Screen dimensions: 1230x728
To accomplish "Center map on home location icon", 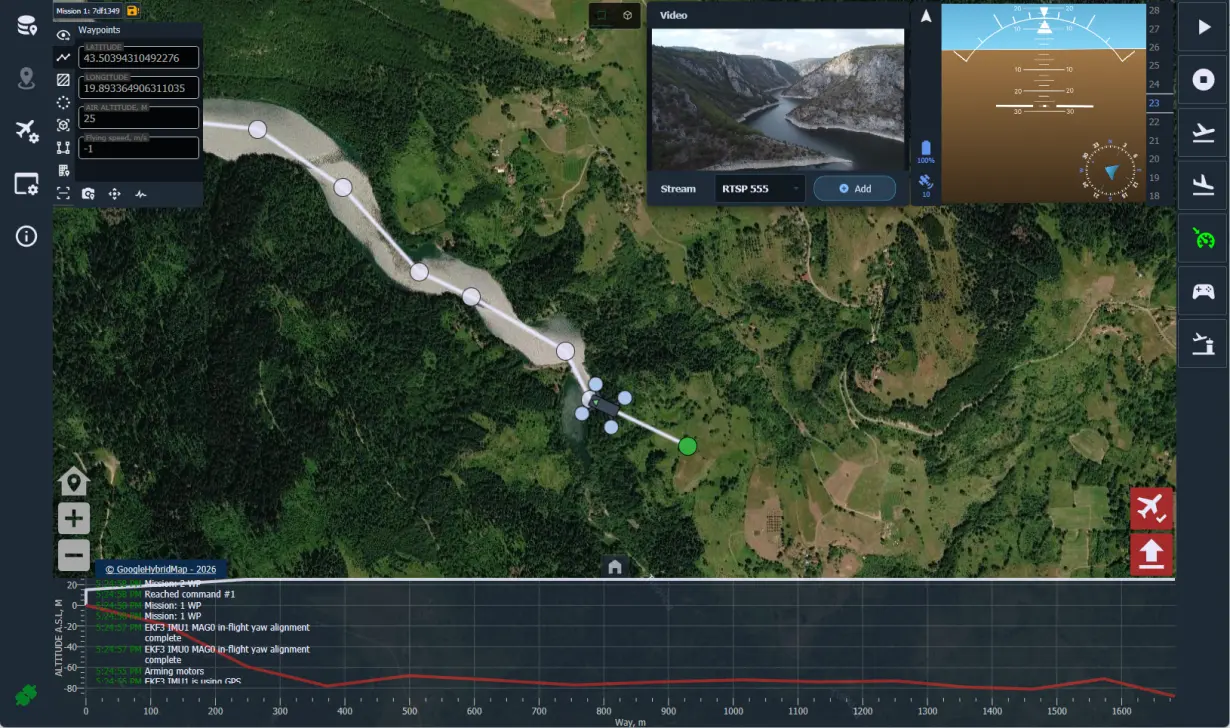I will click(x=74, y=481).
